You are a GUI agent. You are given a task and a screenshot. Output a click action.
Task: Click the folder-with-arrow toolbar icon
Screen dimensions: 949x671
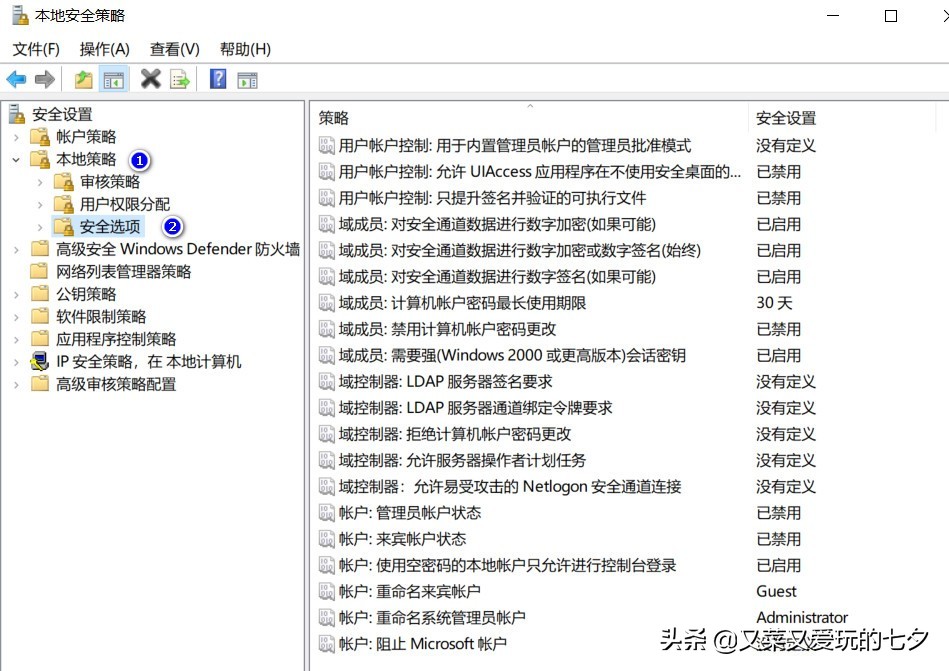83,80
